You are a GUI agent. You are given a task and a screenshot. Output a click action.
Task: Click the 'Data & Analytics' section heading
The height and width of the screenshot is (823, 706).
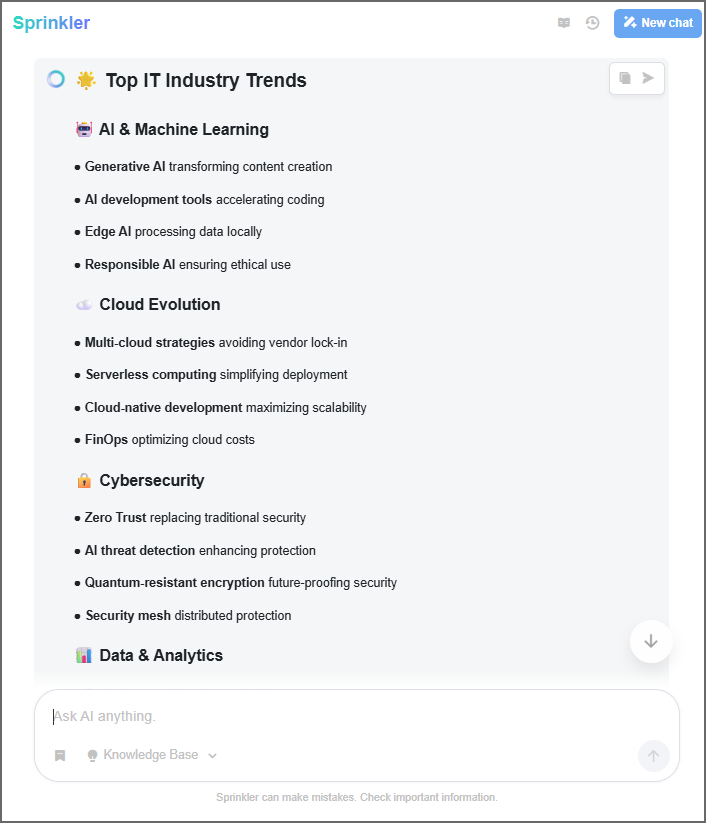coord(161,655)
